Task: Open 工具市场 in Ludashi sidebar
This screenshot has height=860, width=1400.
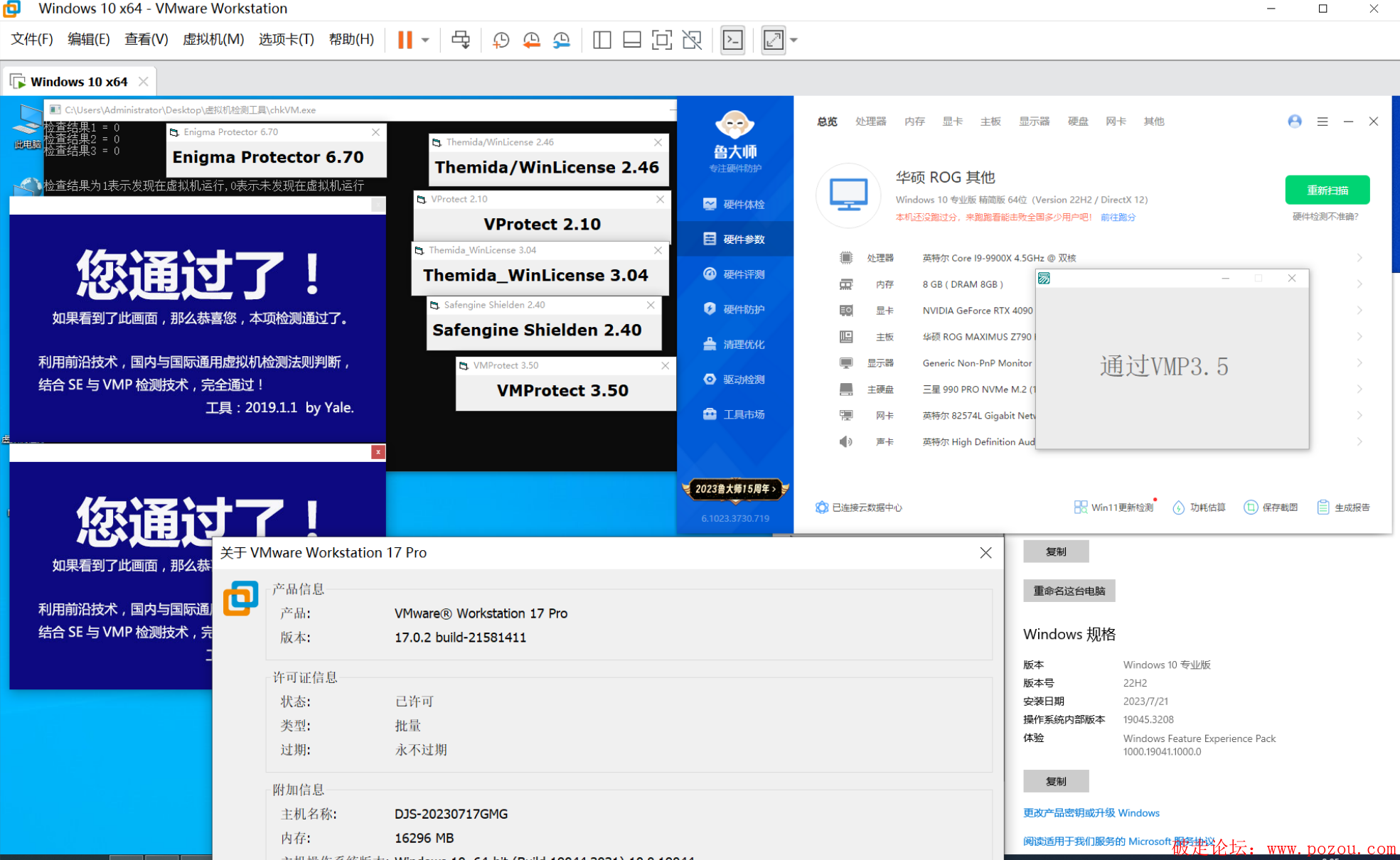Action: [x=735, y=414]
